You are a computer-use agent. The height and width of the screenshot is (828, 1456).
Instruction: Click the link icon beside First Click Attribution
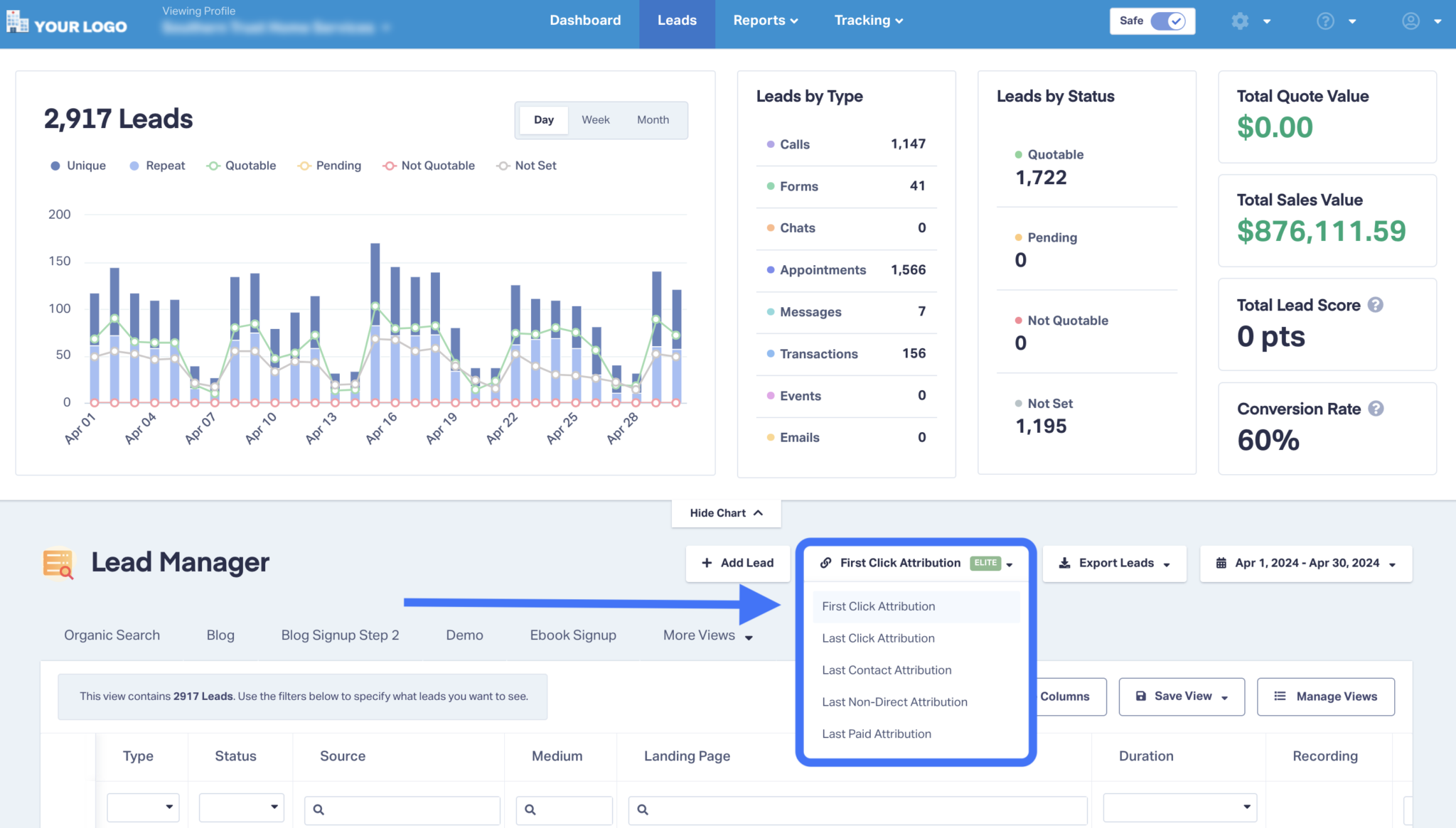[x=826, y=563]
